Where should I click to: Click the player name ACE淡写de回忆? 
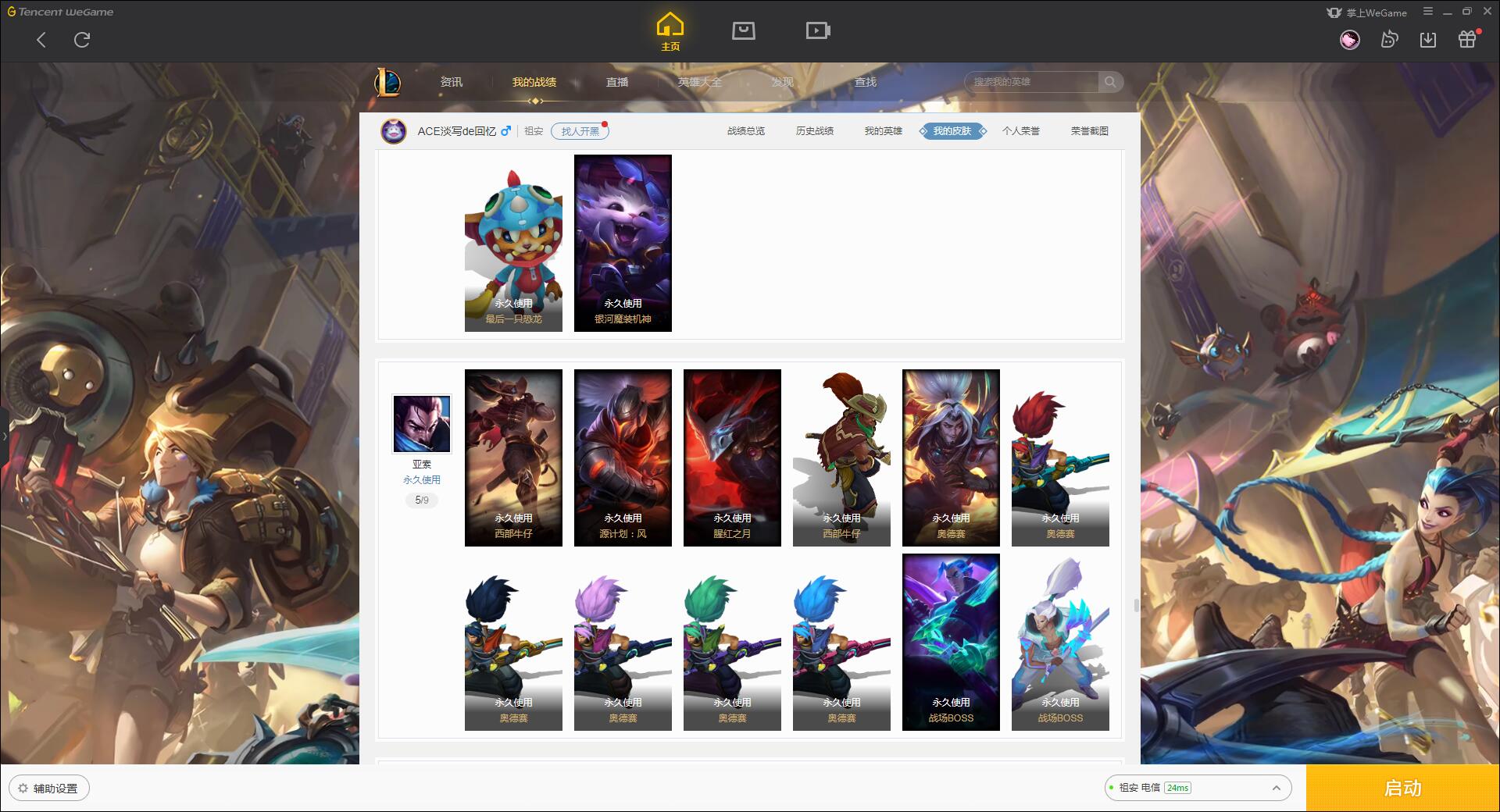(x=456, y=131)
